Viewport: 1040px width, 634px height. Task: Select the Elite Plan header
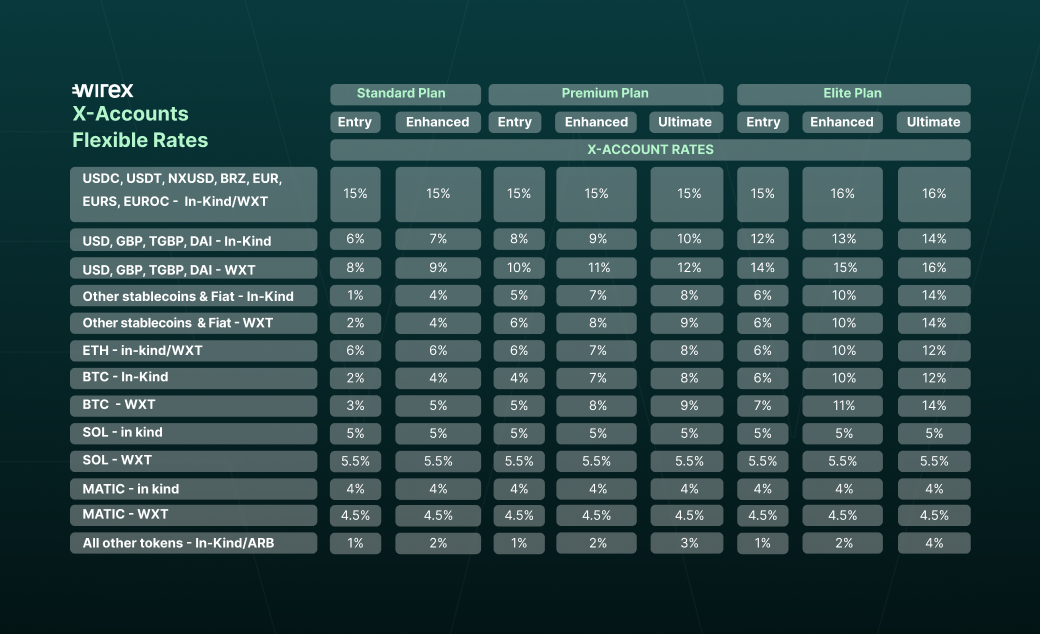[x=854, y=94]
